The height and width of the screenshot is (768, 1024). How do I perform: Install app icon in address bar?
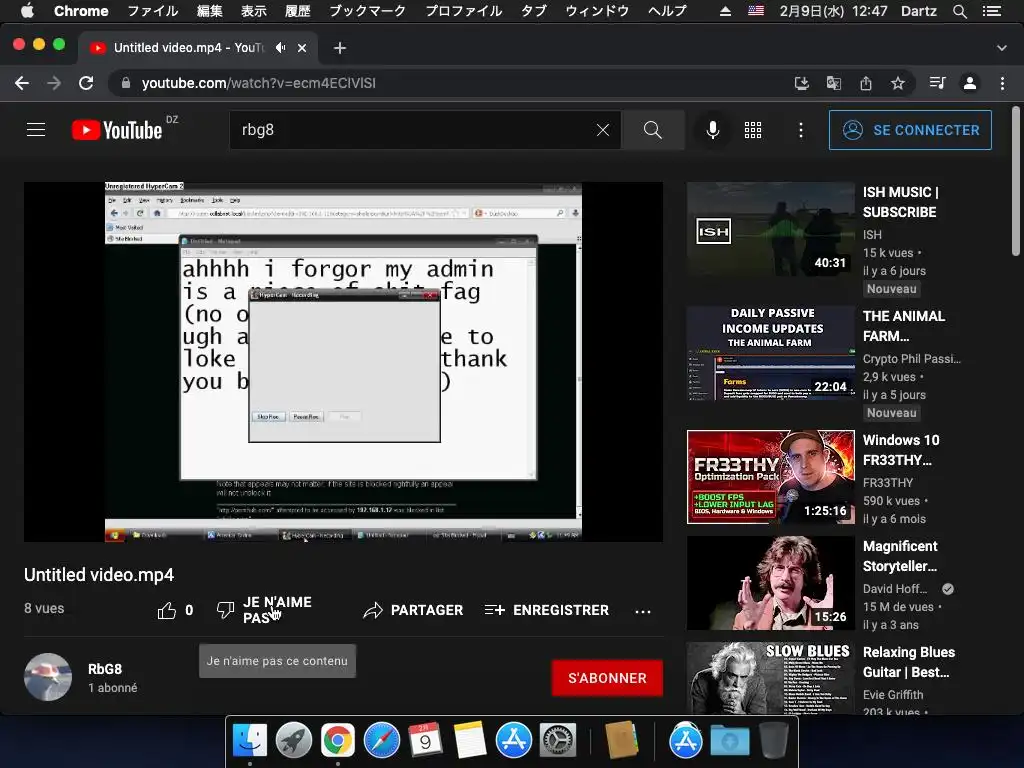tap(801, 83)
